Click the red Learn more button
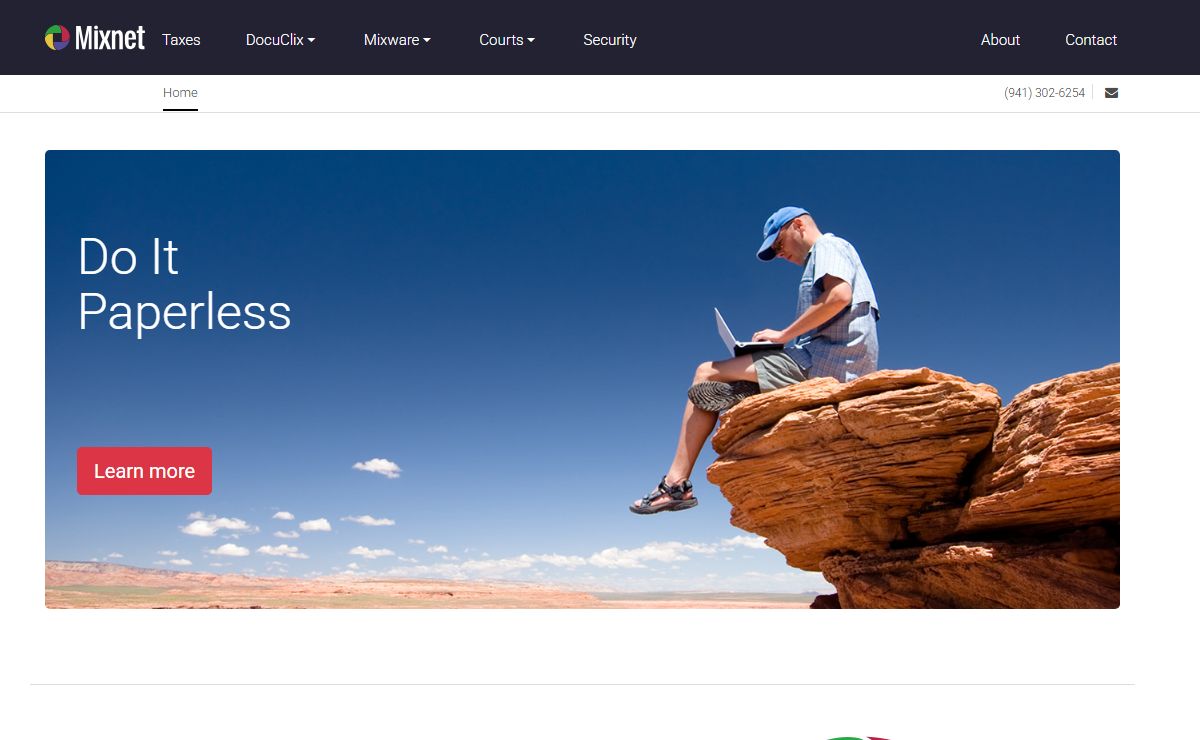This screenshot has width=1200, height=740. (144, 471)
